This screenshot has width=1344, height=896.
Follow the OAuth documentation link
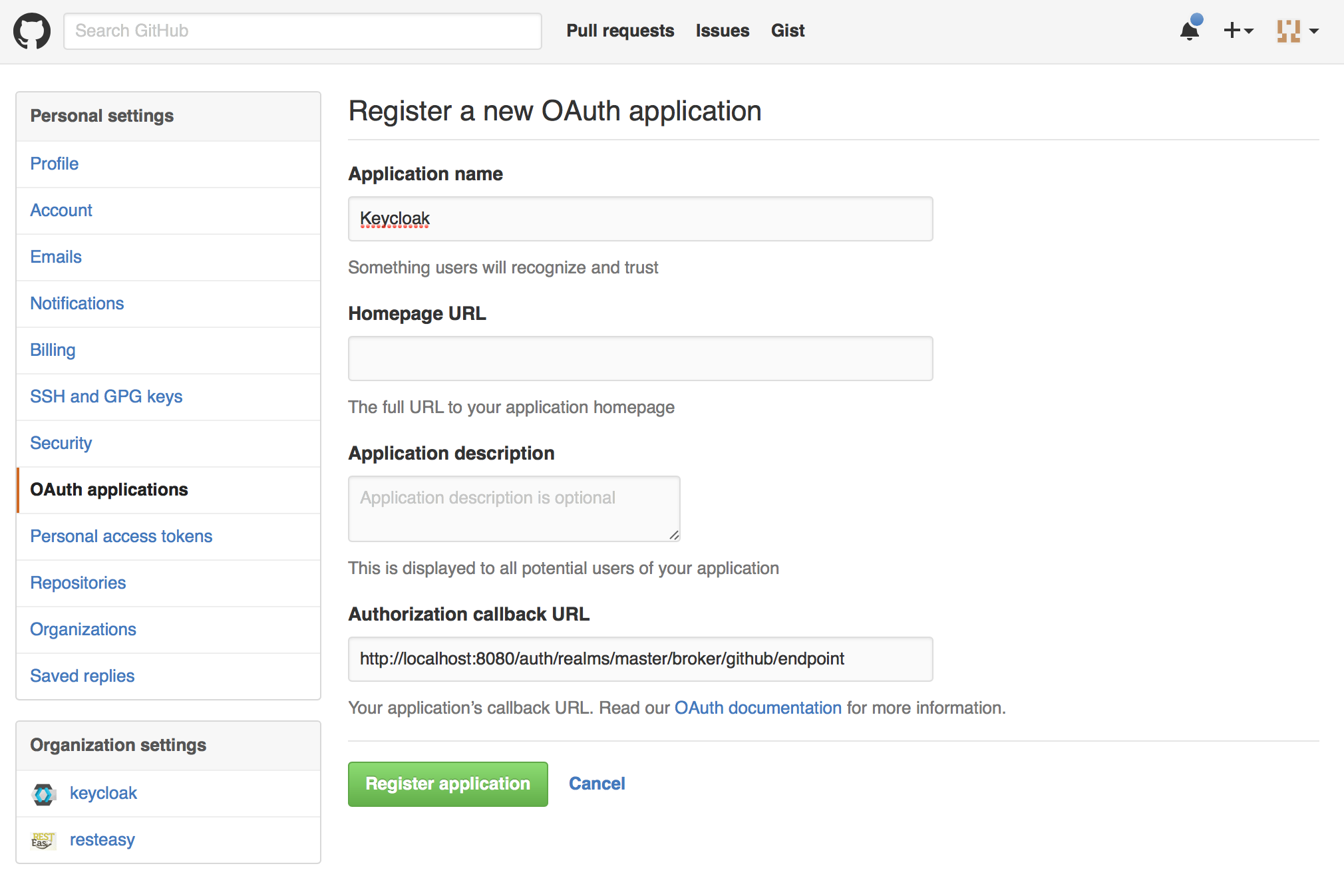(x=758, y=708)
